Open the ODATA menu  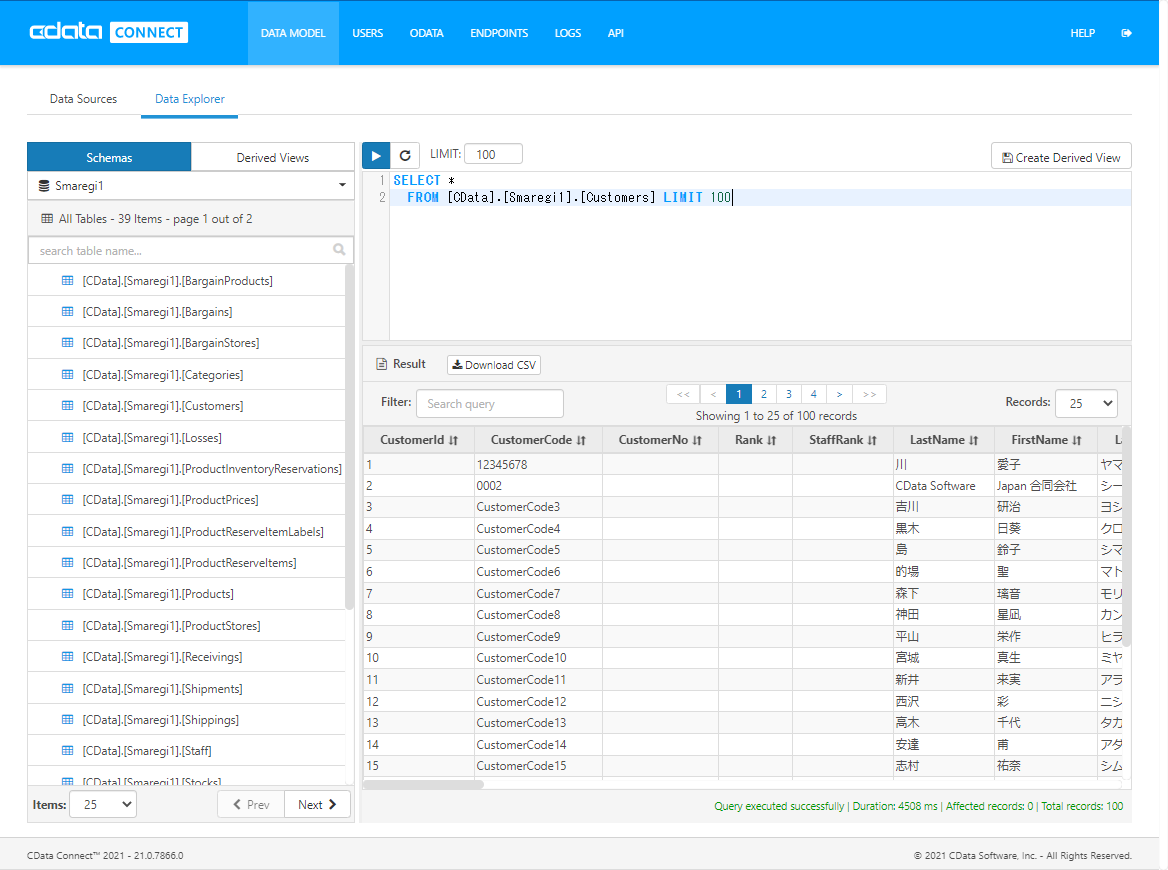click(x=427, y=33)
